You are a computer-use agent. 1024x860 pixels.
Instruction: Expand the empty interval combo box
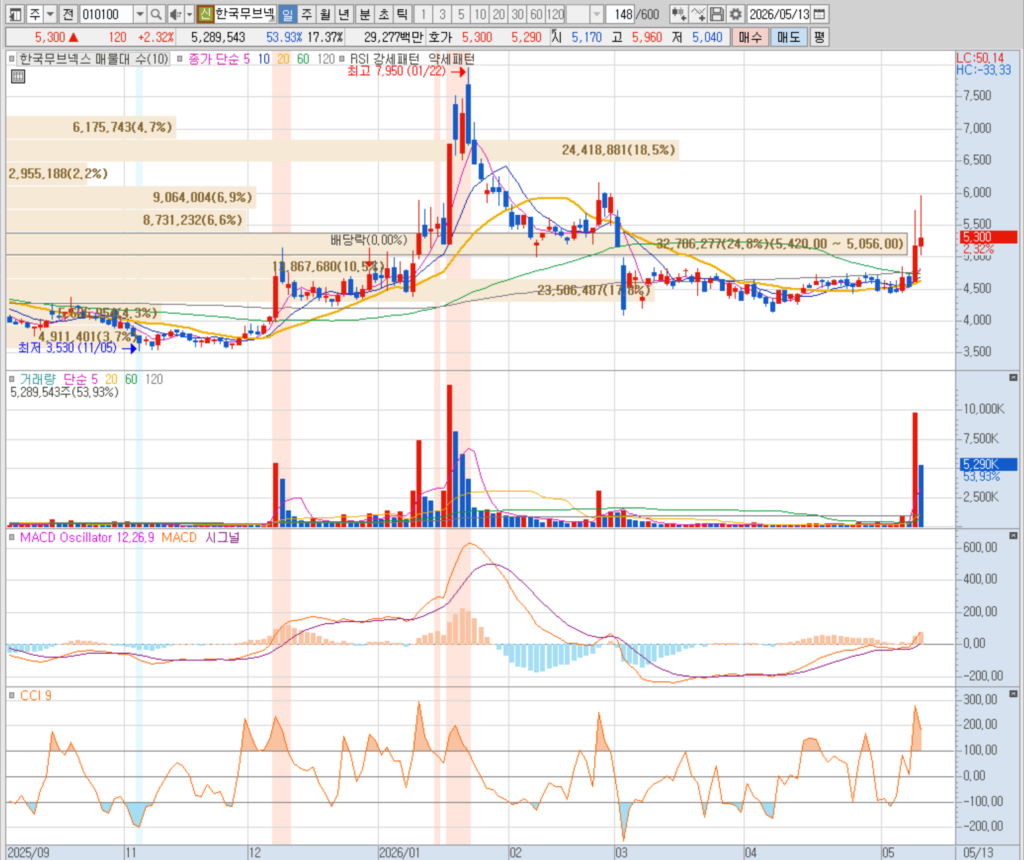[x=596, y=14]
